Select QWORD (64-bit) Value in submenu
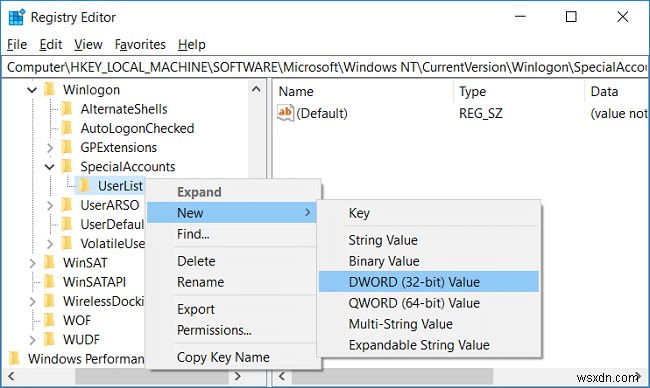650x388 pixels. click(429, 303)
